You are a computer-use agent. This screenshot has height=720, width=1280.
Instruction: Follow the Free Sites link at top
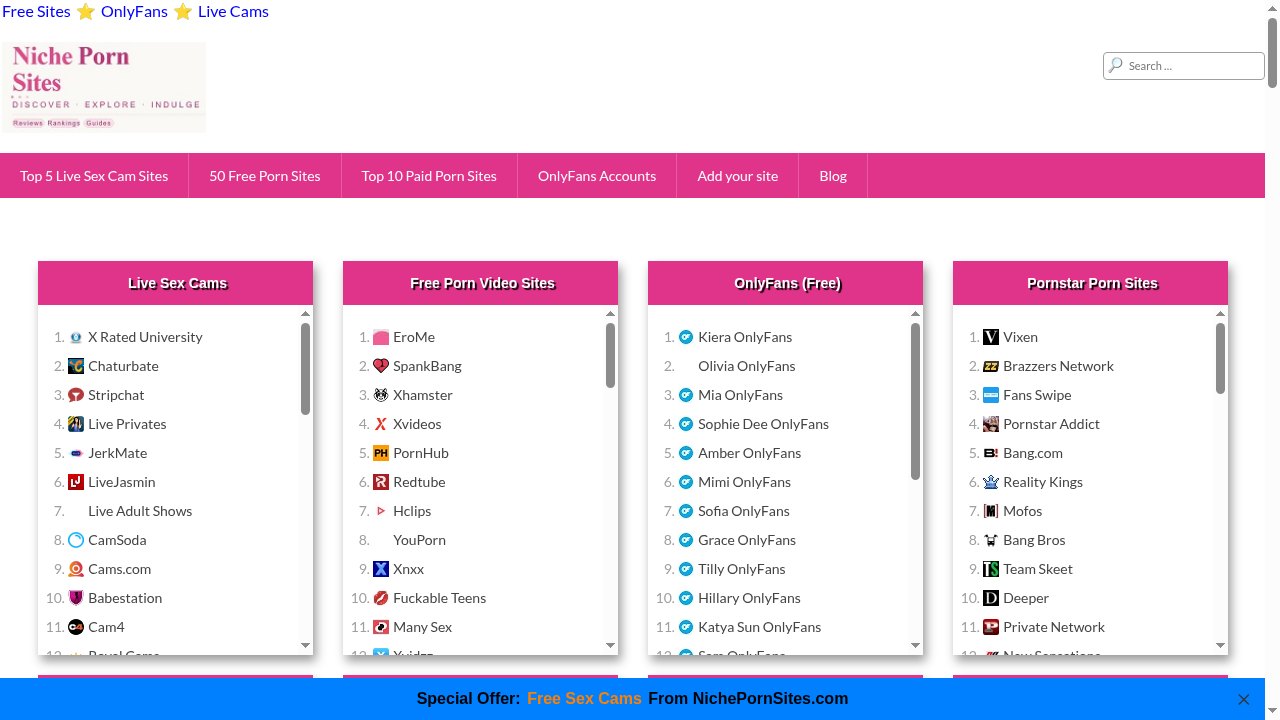coord(37,12)
